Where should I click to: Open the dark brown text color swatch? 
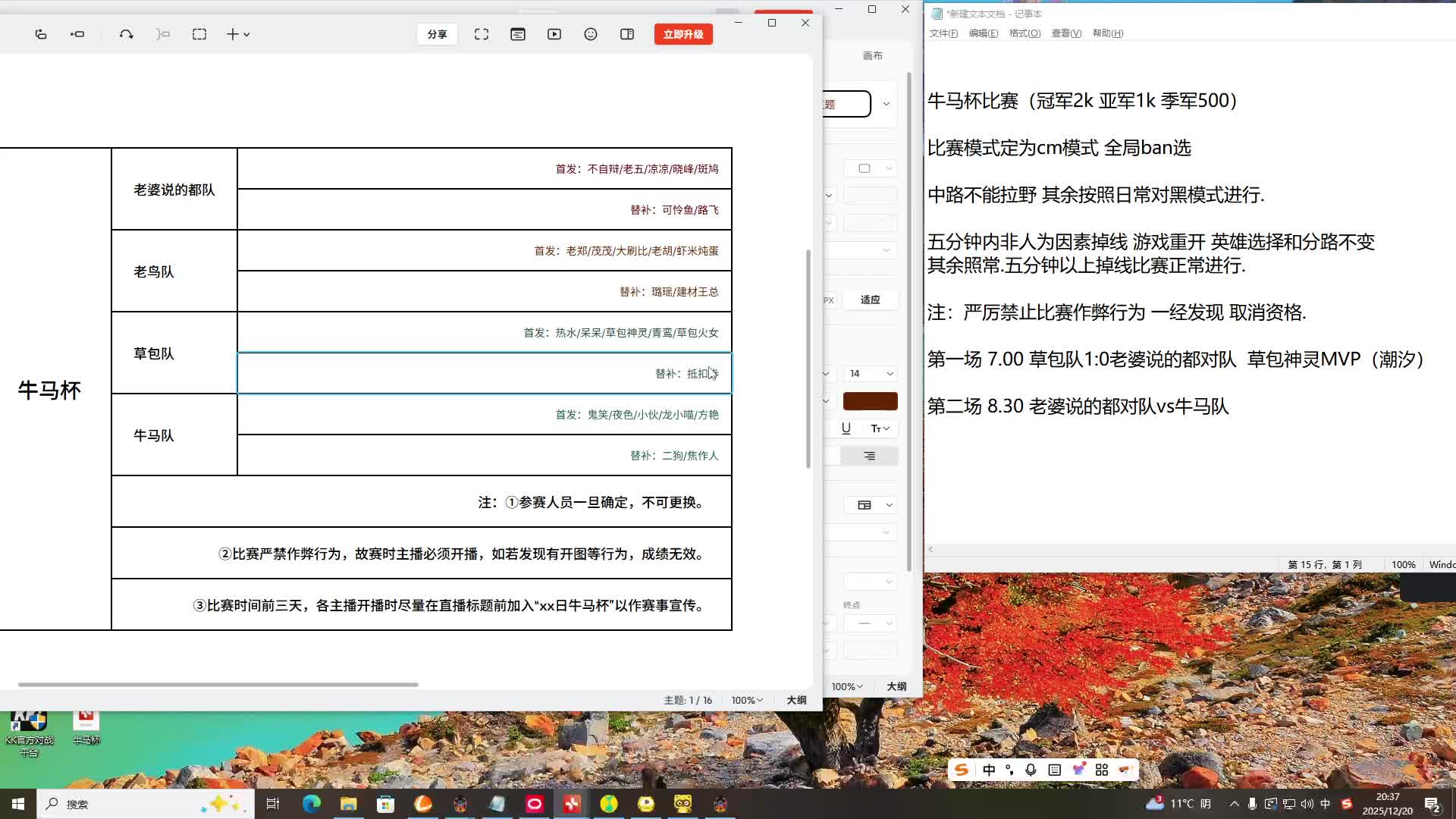[x=870, y=401]
